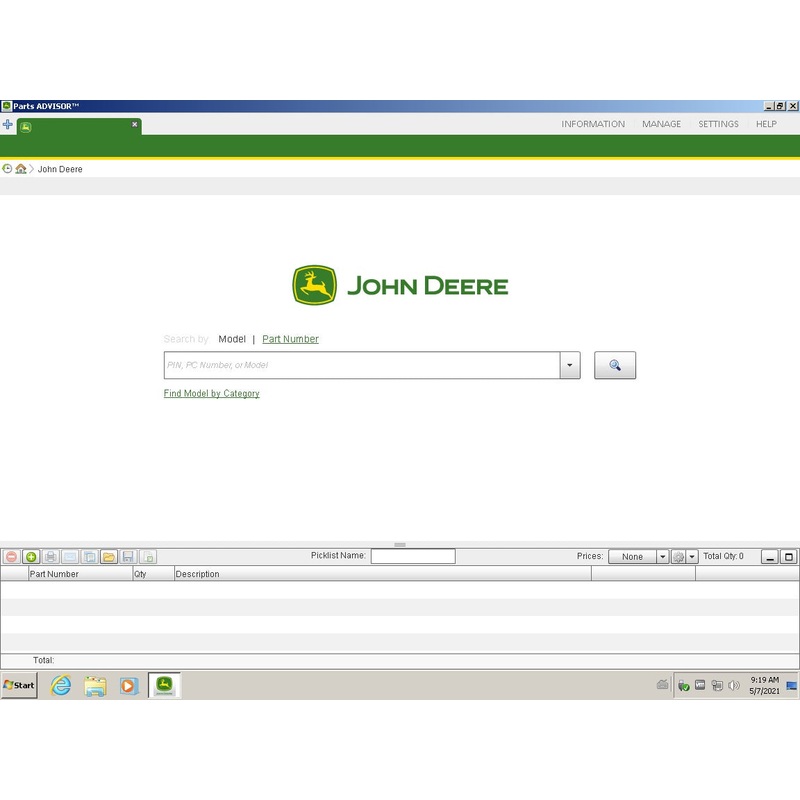
Task: Sort by the Qty column header
Action: click(x=153, y=574)
